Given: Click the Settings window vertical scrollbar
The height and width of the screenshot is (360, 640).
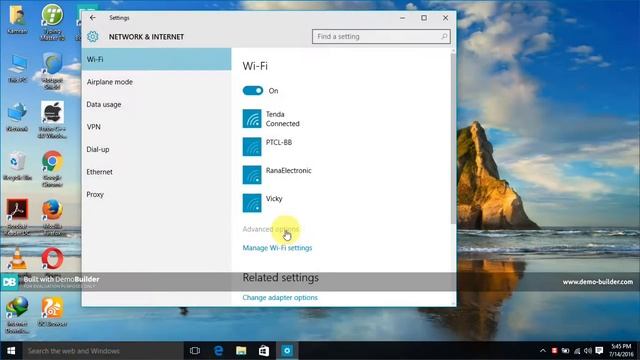Looking at the screenshot, I should click(453, 139).
